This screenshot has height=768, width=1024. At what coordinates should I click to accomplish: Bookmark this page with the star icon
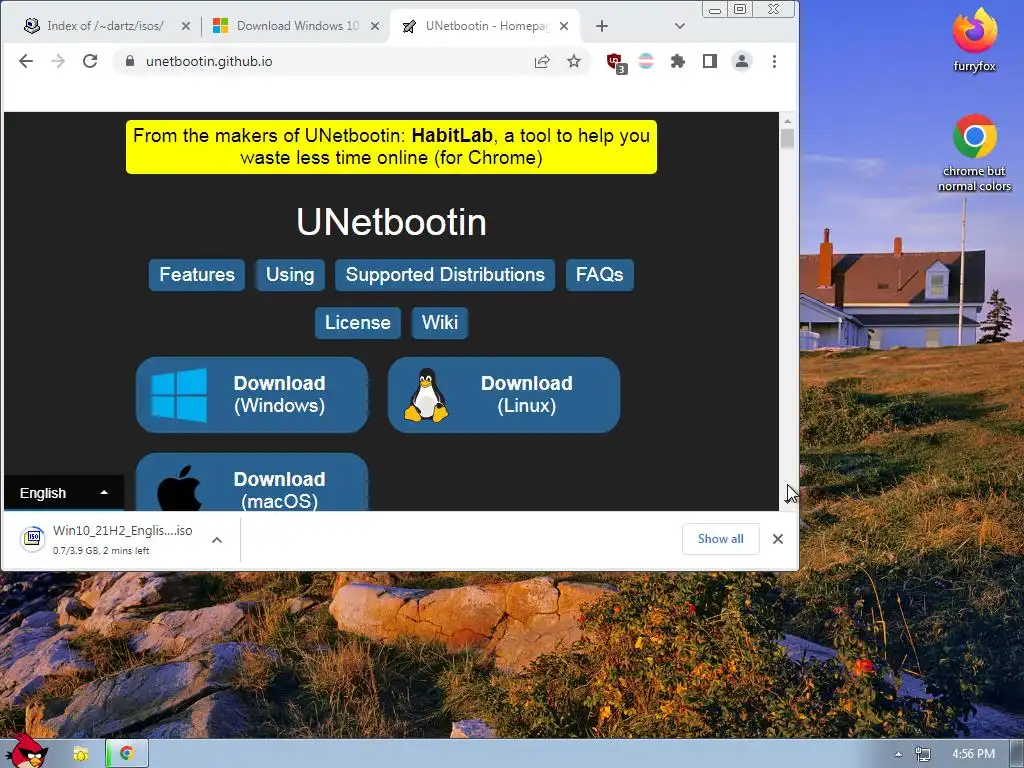click(573, 61)
